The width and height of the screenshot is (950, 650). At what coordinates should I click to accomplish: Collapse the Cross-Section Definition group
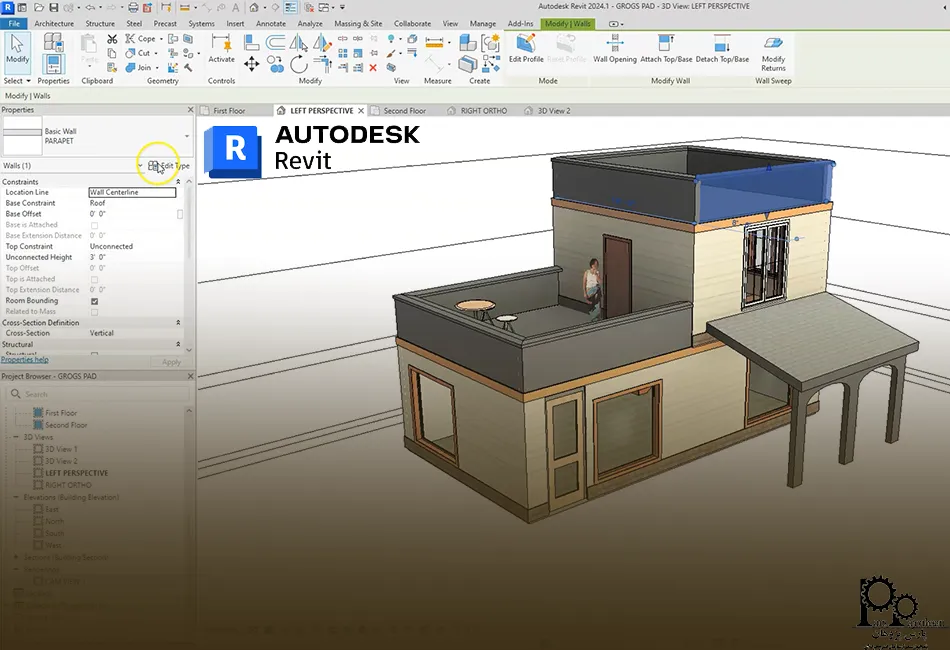(178, 323)
